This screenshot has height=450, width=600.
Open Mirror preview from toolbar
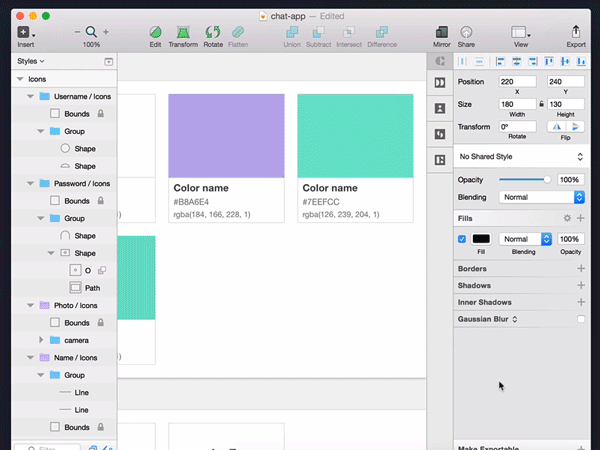click(x=441, y=33)
